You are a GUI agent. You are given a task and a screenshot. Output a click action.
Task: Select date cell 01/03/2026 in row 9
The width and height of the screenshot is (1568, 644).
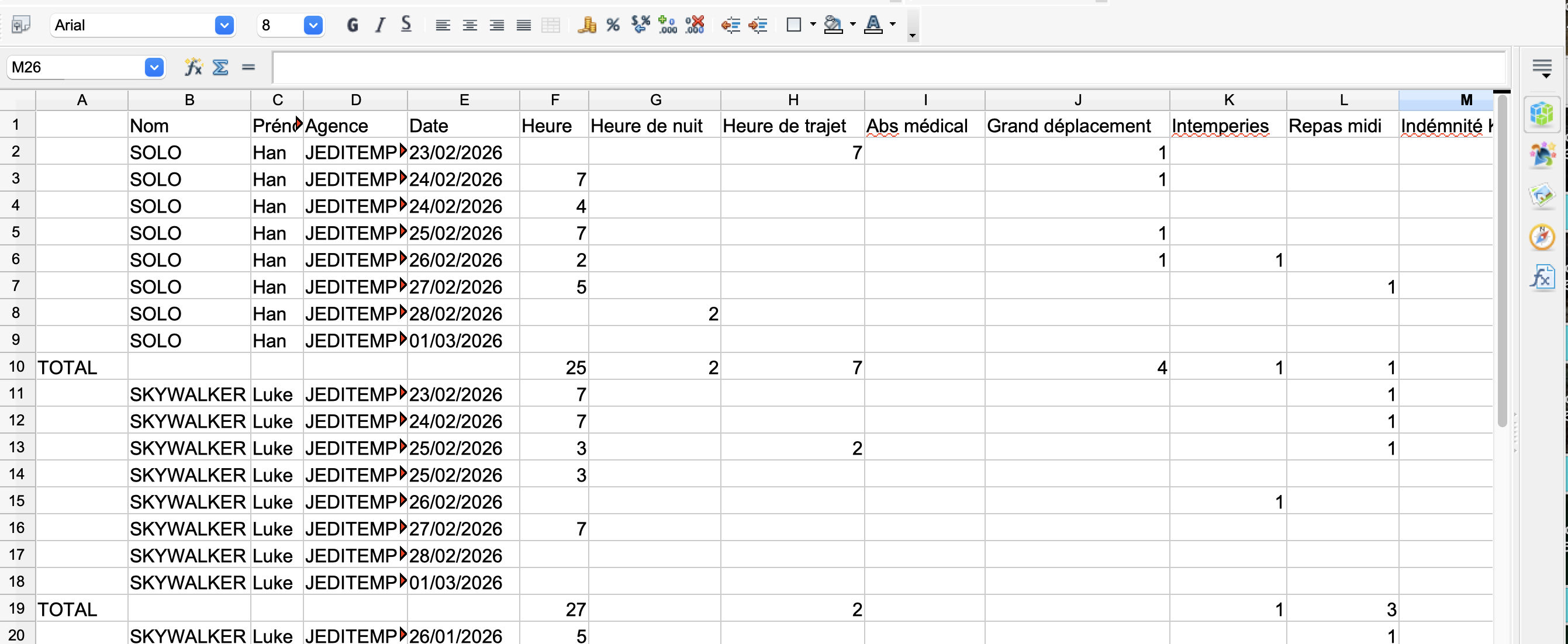pyautogui.click(x=464, y=340)
